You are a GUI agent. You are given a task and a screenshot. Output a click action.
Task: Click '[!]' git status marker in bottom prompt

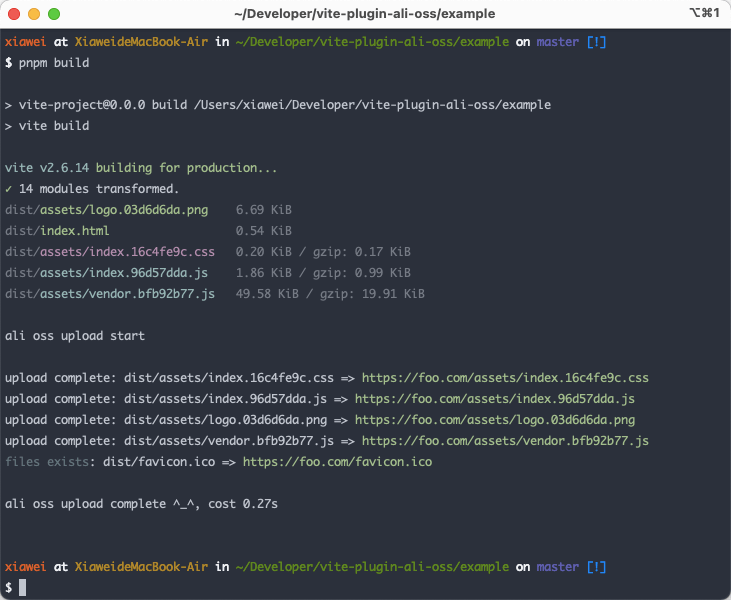(596, 567)
